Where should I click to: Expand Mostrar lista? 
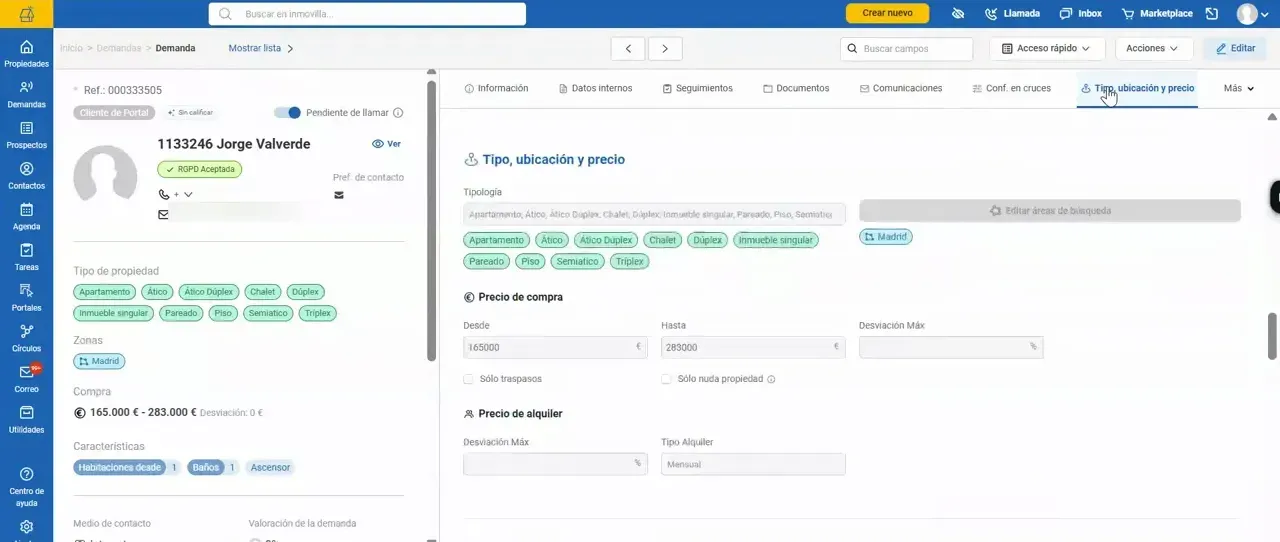point(261,48)
